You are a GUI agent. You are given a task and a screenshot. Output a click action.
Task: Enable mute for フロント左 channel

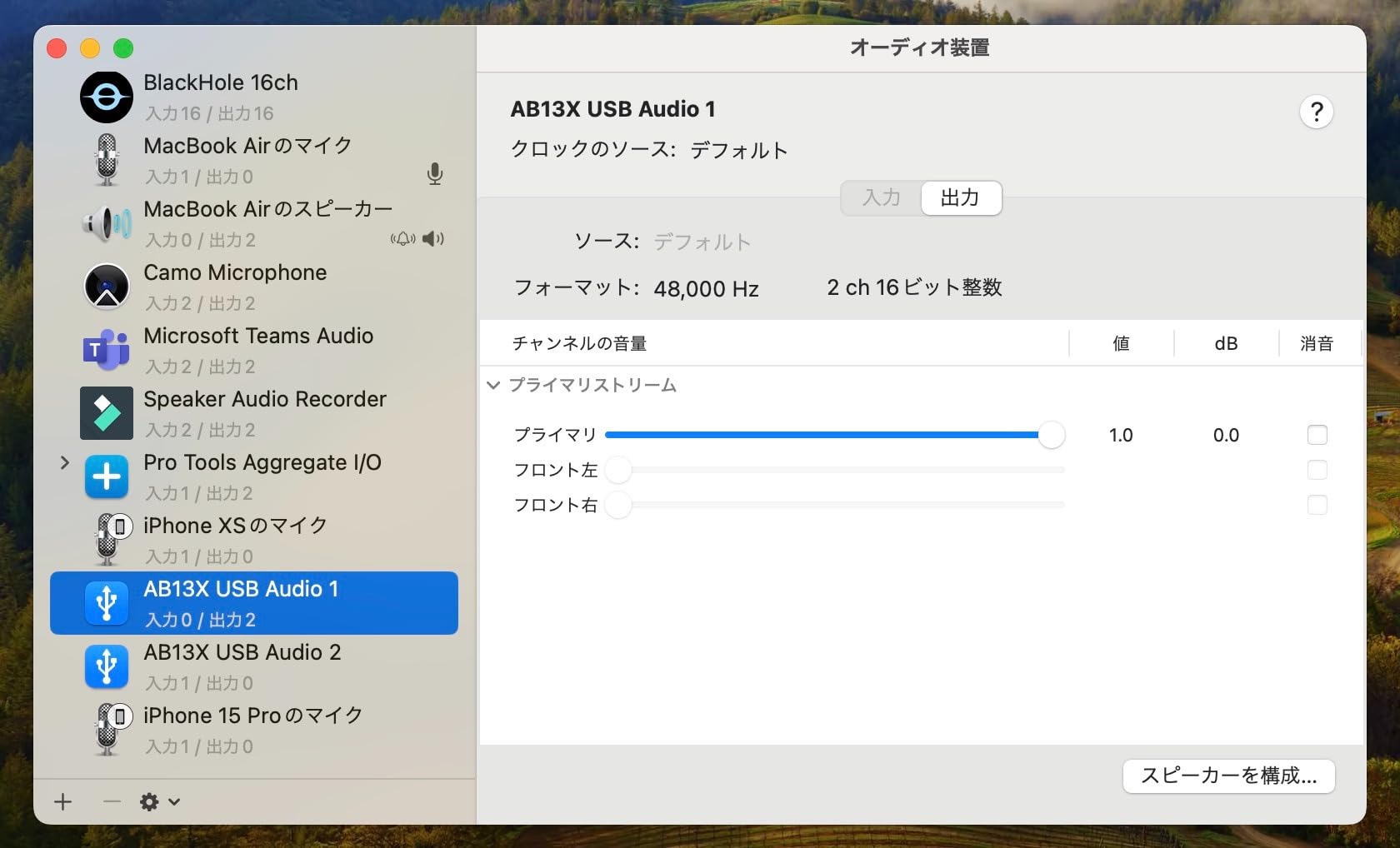[x=1317, y=470]
